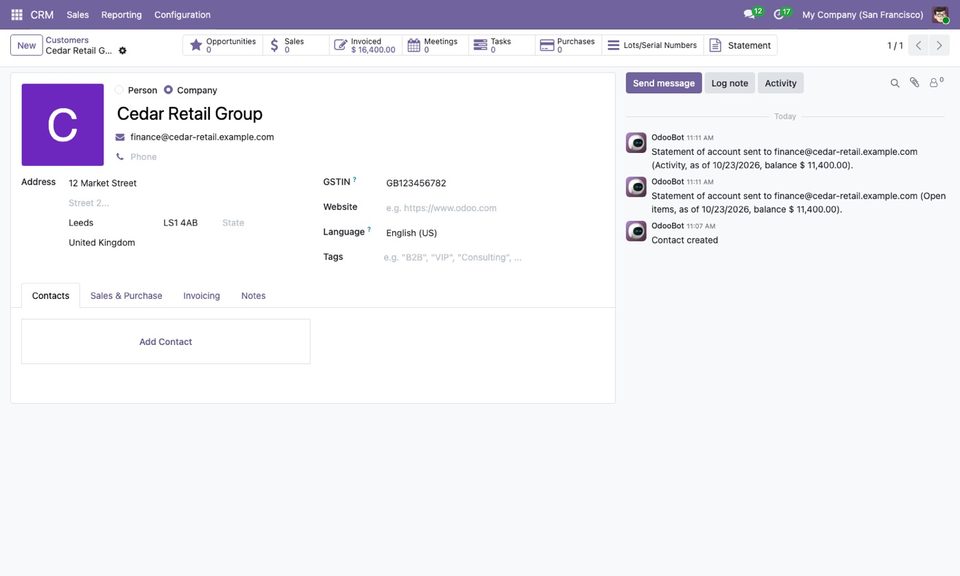This screenshot has width=960, height=576.
Task: Open the Configuration menu
Action: (x=182, y=15)
